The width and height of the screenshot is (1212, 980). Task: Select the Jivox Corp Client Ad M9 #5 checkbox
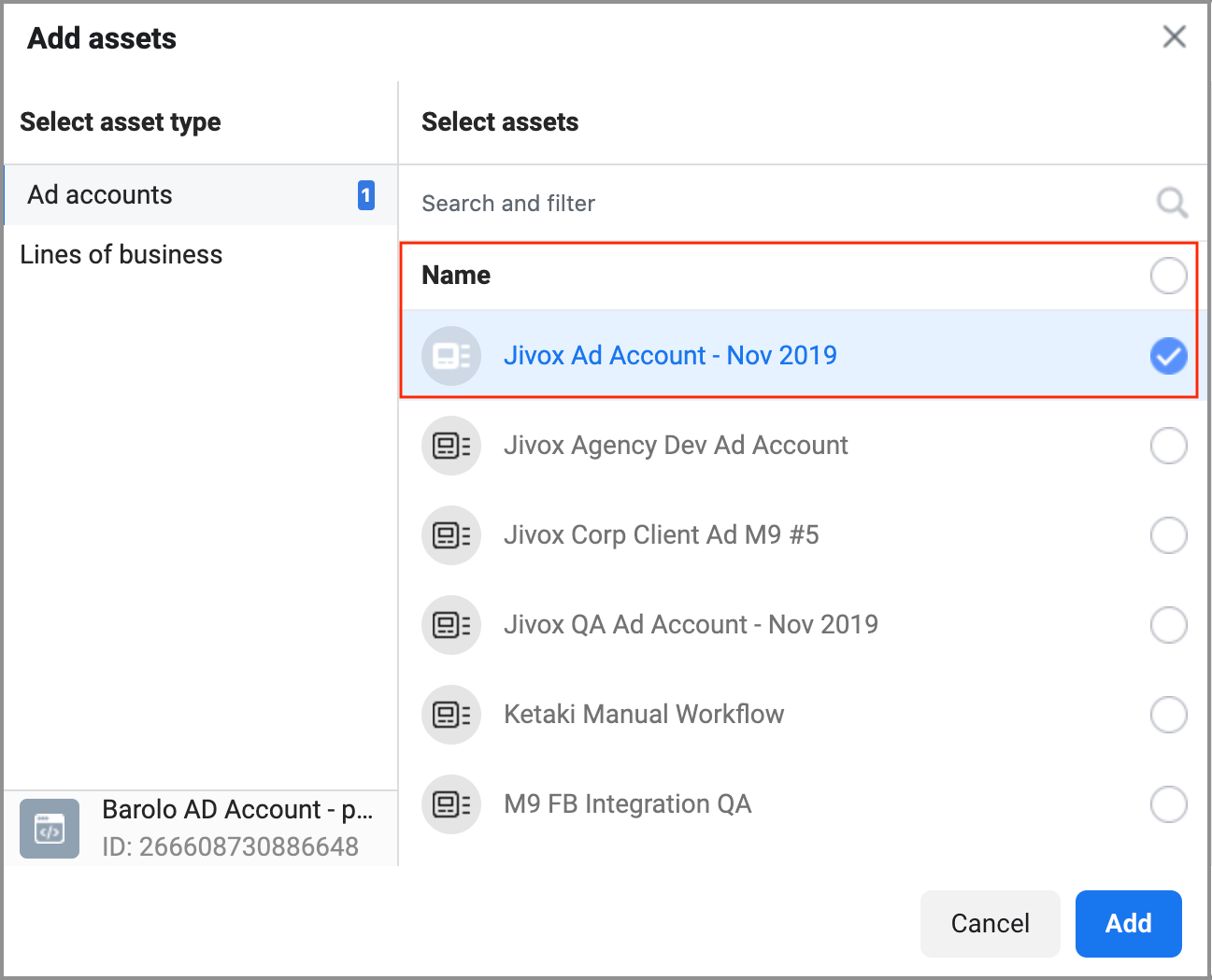click(1168, 535)
